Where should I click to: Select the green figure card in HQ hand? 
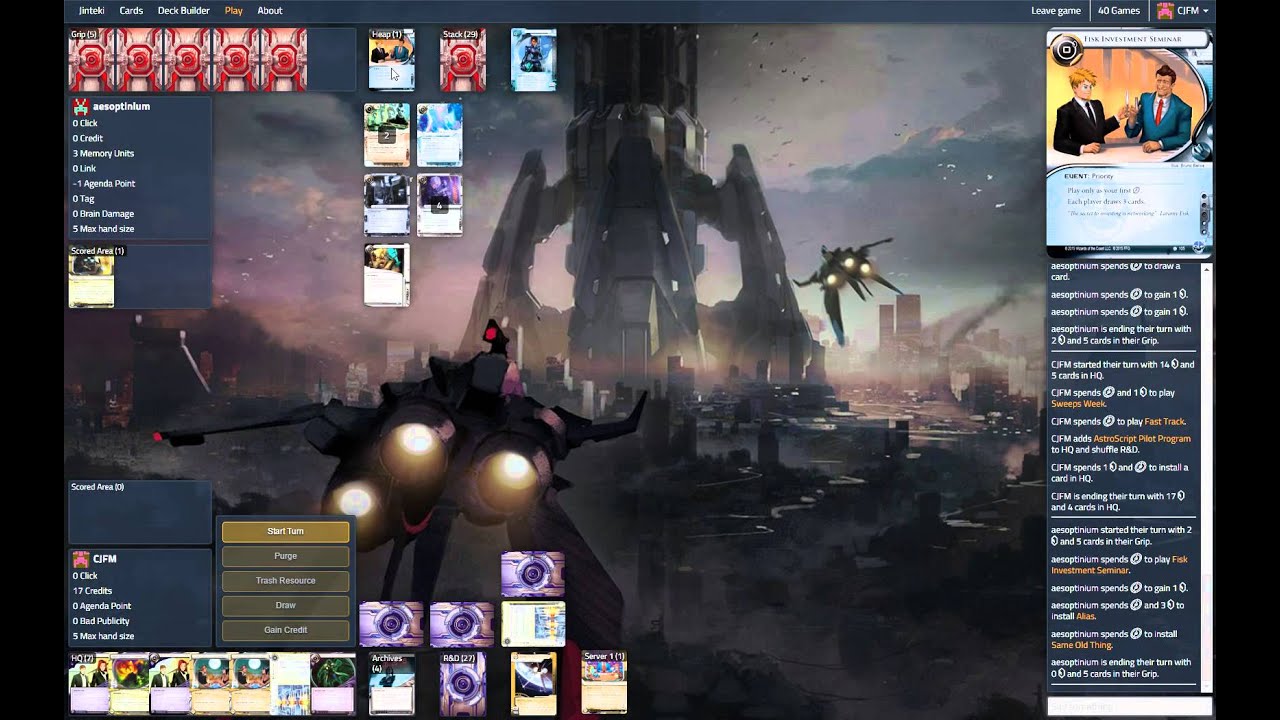(333, 684)
